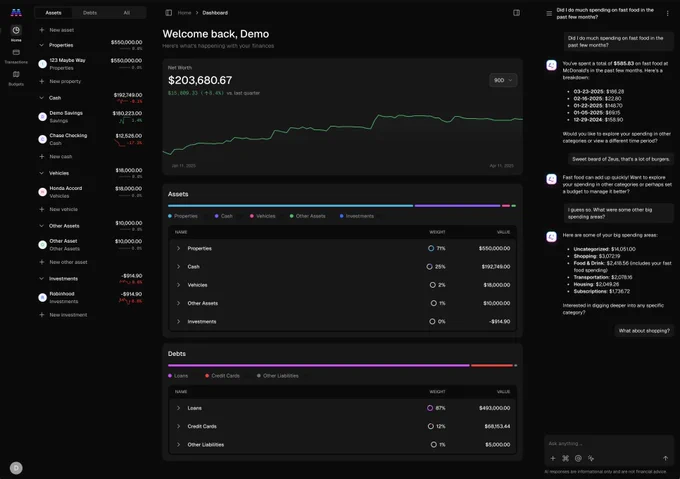Collapse the Properties group in sidebar
This screenshot has width=680, height=479.
pyautogui.click(x=42, y=45)
